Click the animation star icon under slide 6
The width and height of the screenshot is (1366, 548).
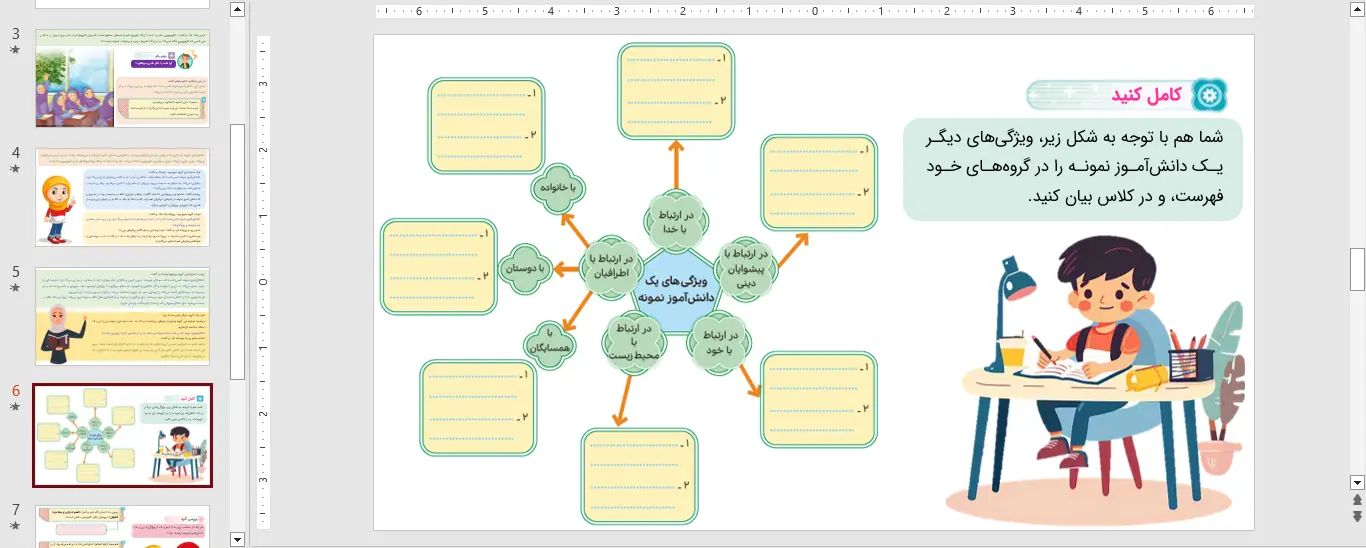(x=15, y=407)
